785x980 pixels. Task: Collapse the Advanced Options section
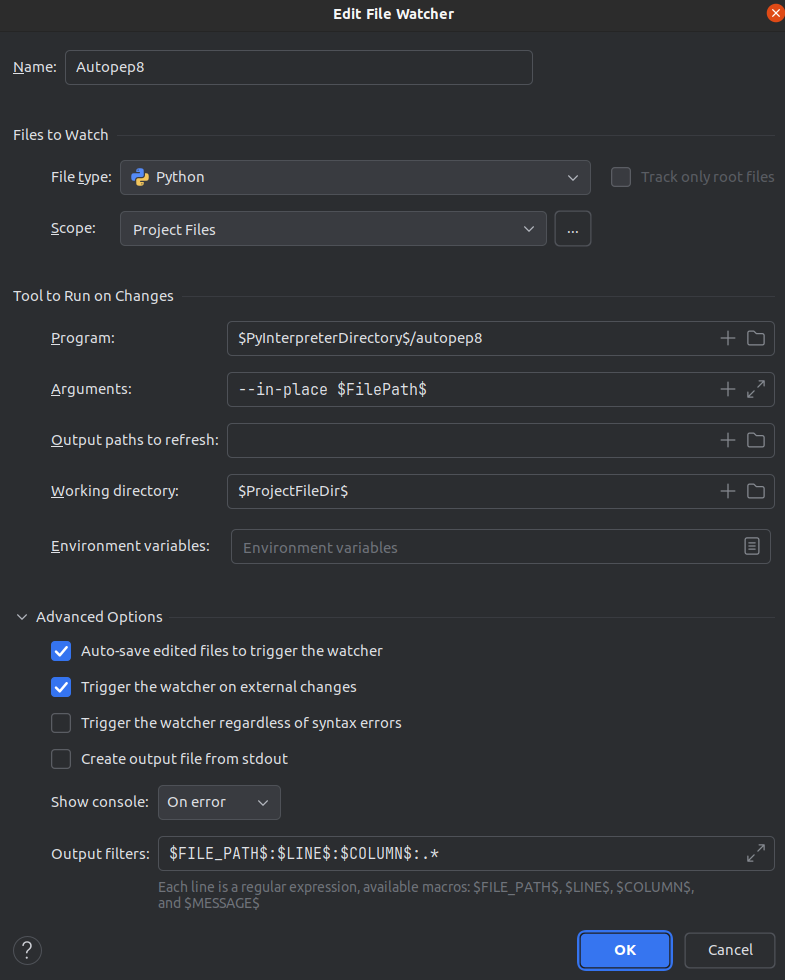(21, 617)
